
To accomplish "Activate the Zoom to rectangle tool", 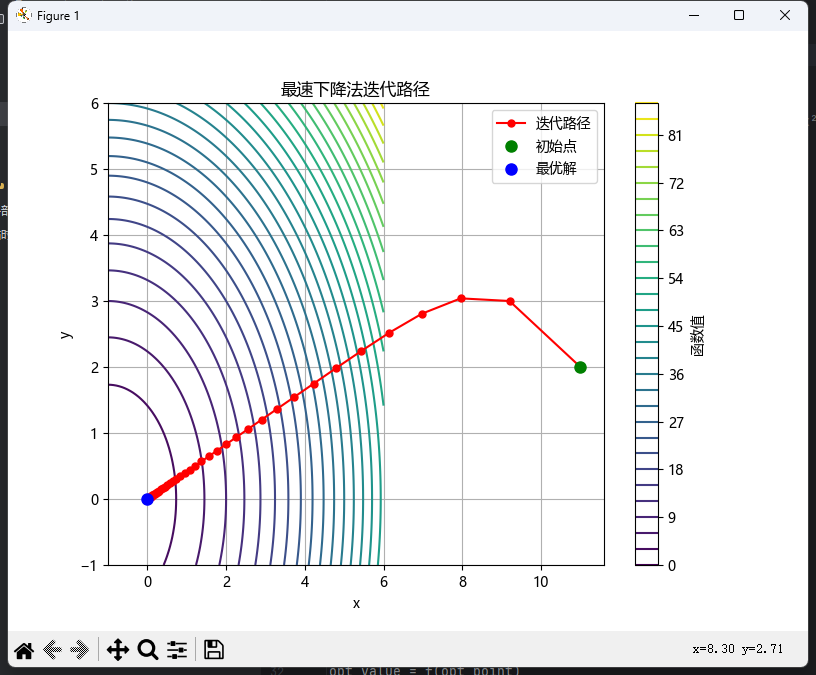I will (x=148, y=650).
